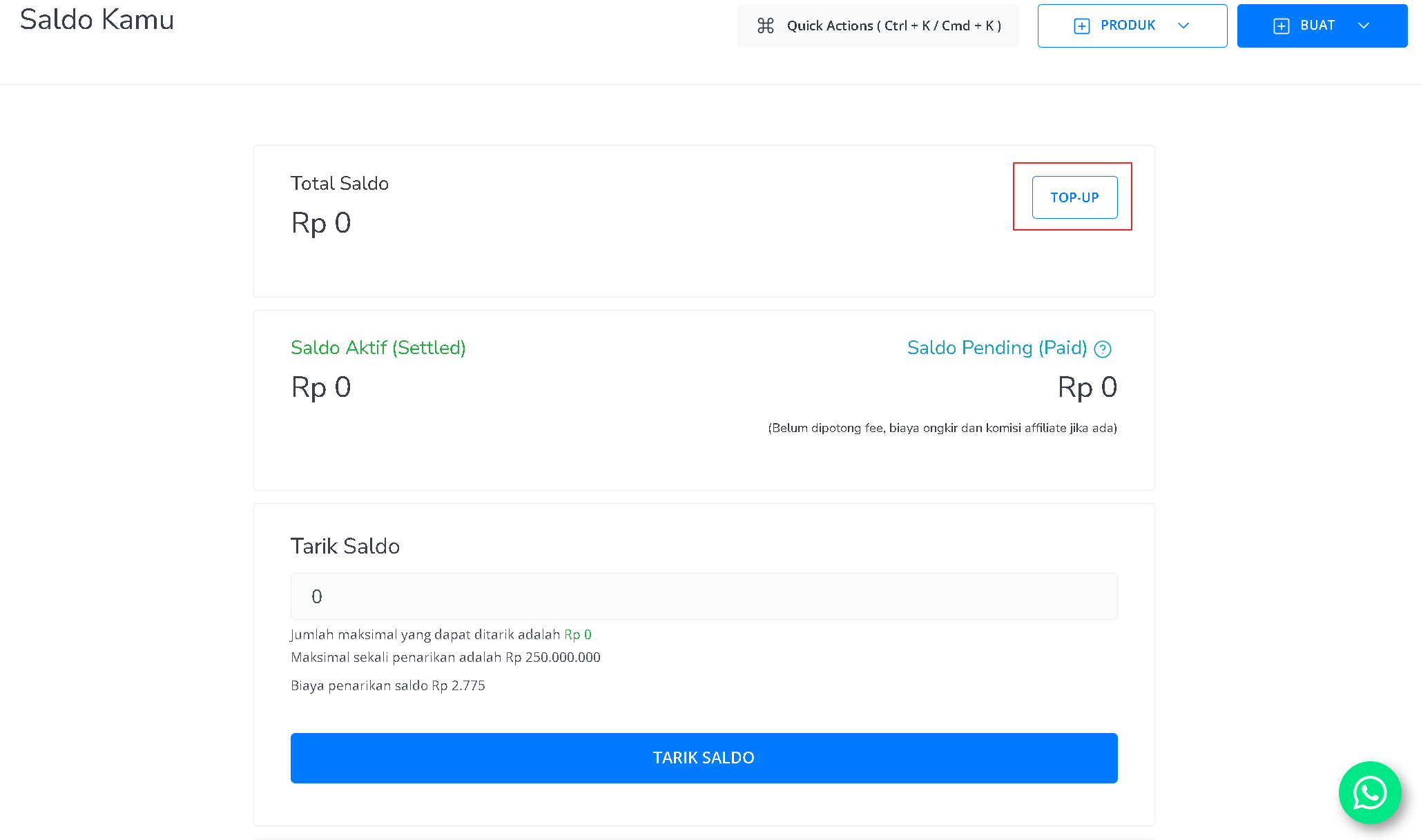Select the Saldo Pending (Paid) heading
1421x840 pixels.
997,348
